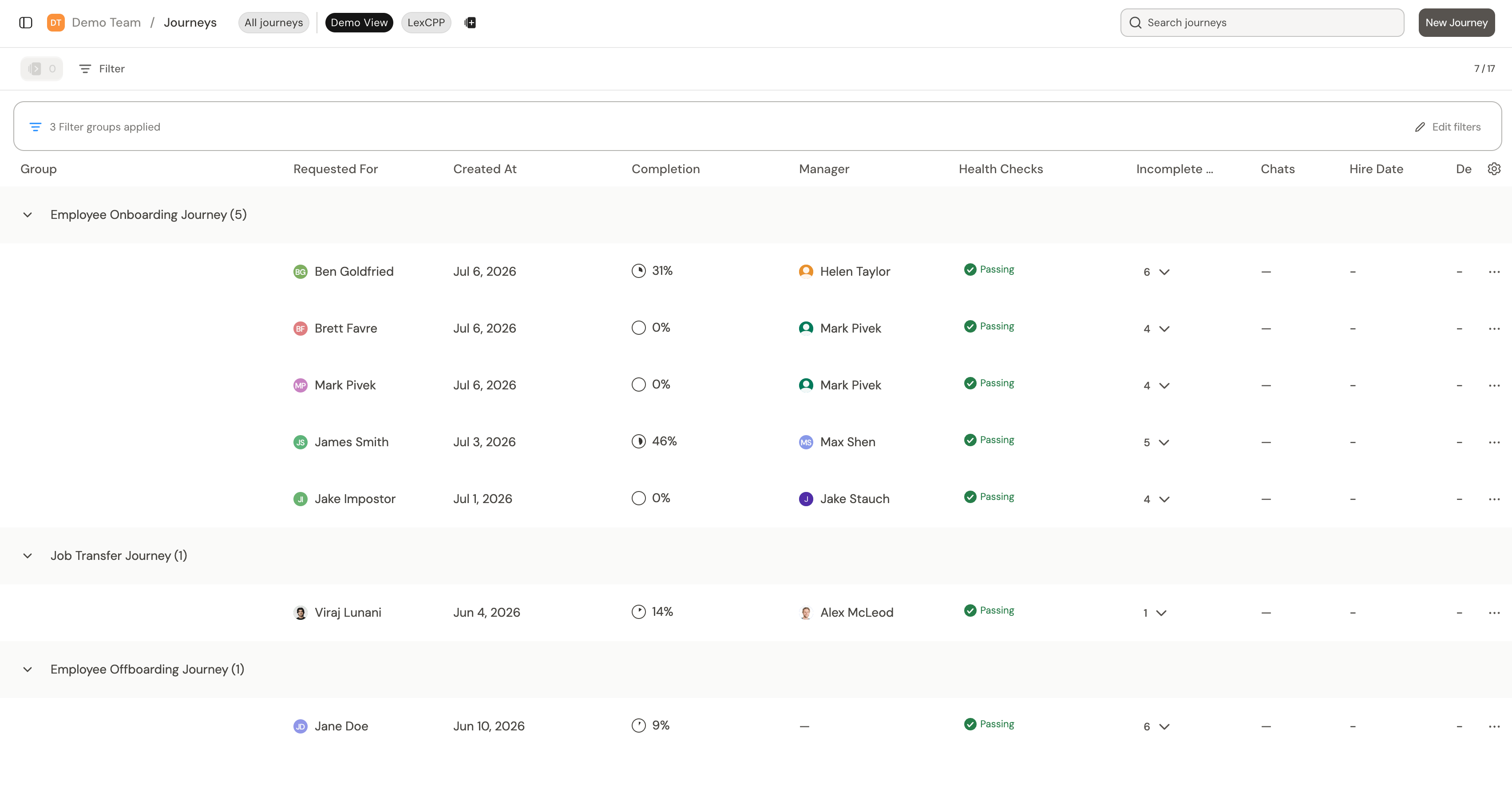1512x785 pixels.
Task: Open more options for Jane Doe row
Action: 1494,726
